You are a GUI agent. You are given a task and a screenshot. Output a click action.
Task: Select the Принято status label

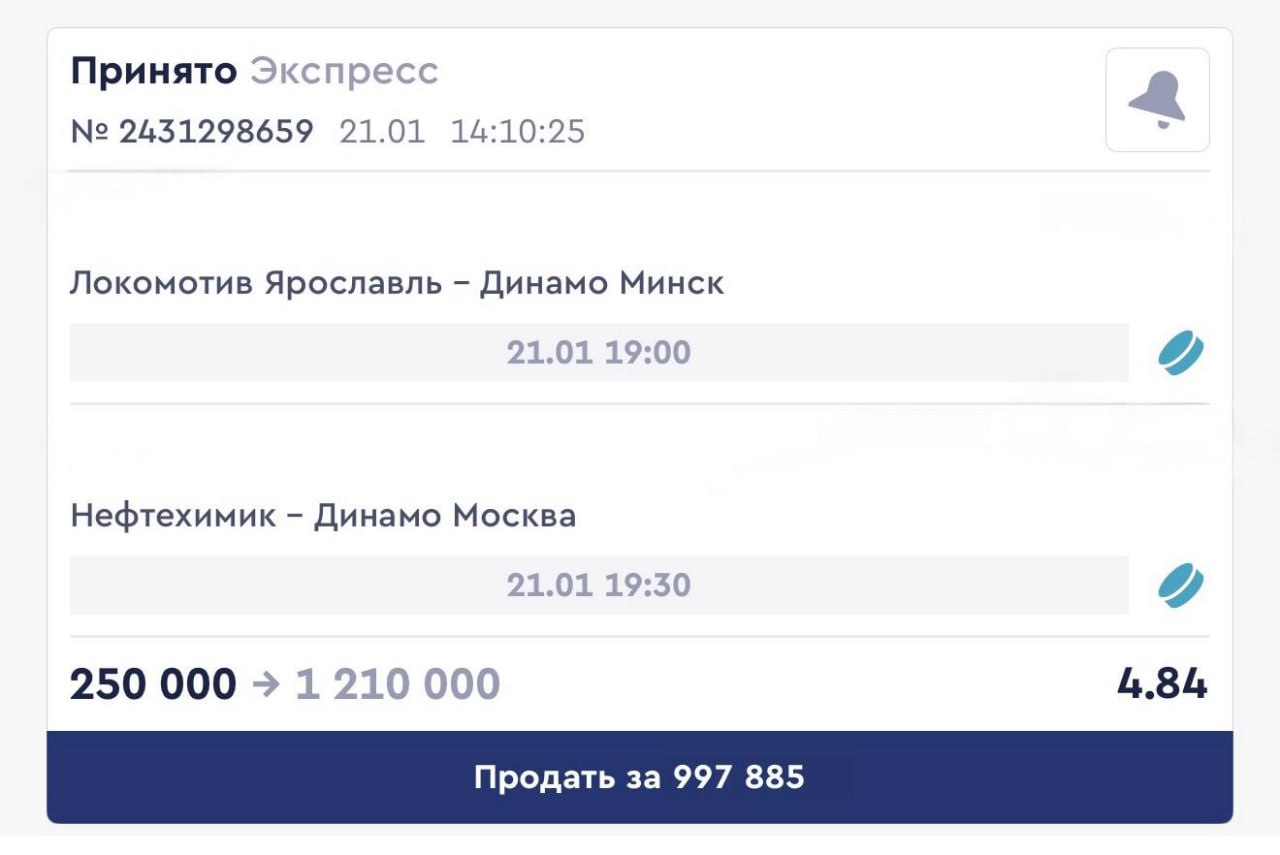pos(153,71)
